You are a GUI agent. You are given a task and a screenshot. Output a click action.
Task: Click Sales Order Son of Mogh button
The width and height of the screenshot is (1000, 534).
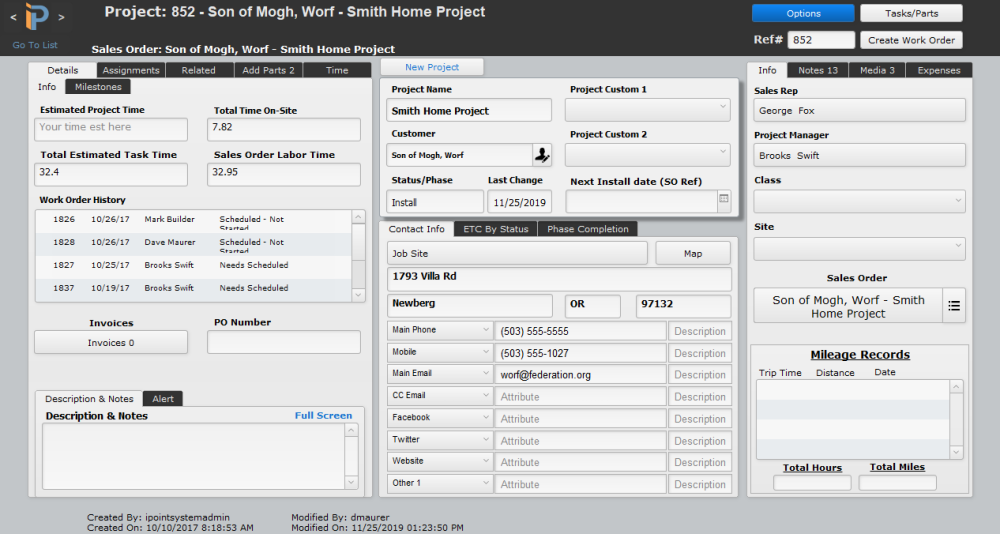coord(848,306)
